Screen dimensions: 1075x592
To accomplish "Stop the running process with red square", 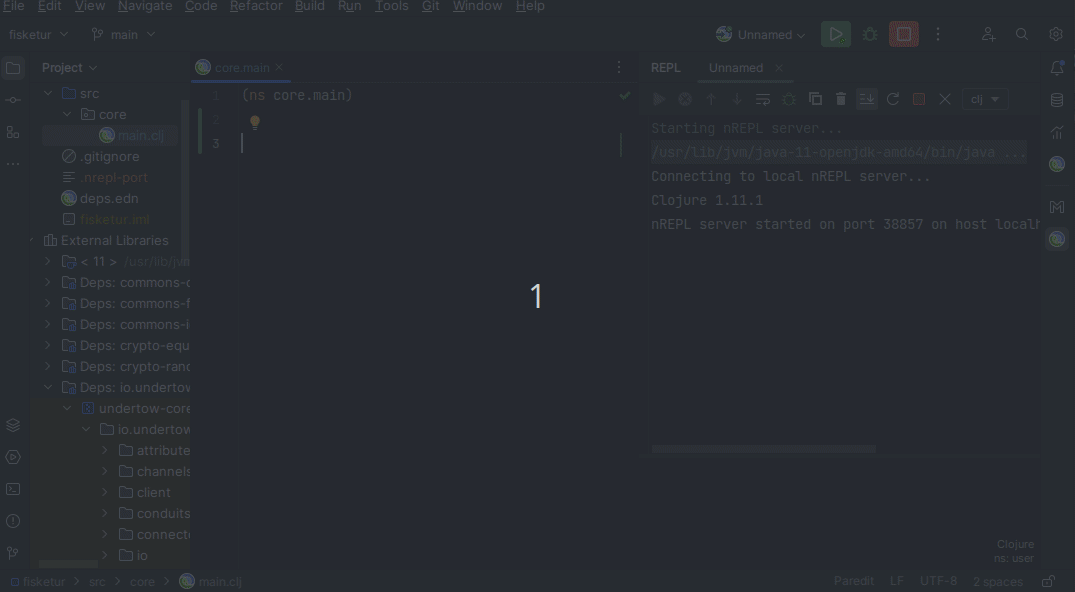I will (904, 34).
